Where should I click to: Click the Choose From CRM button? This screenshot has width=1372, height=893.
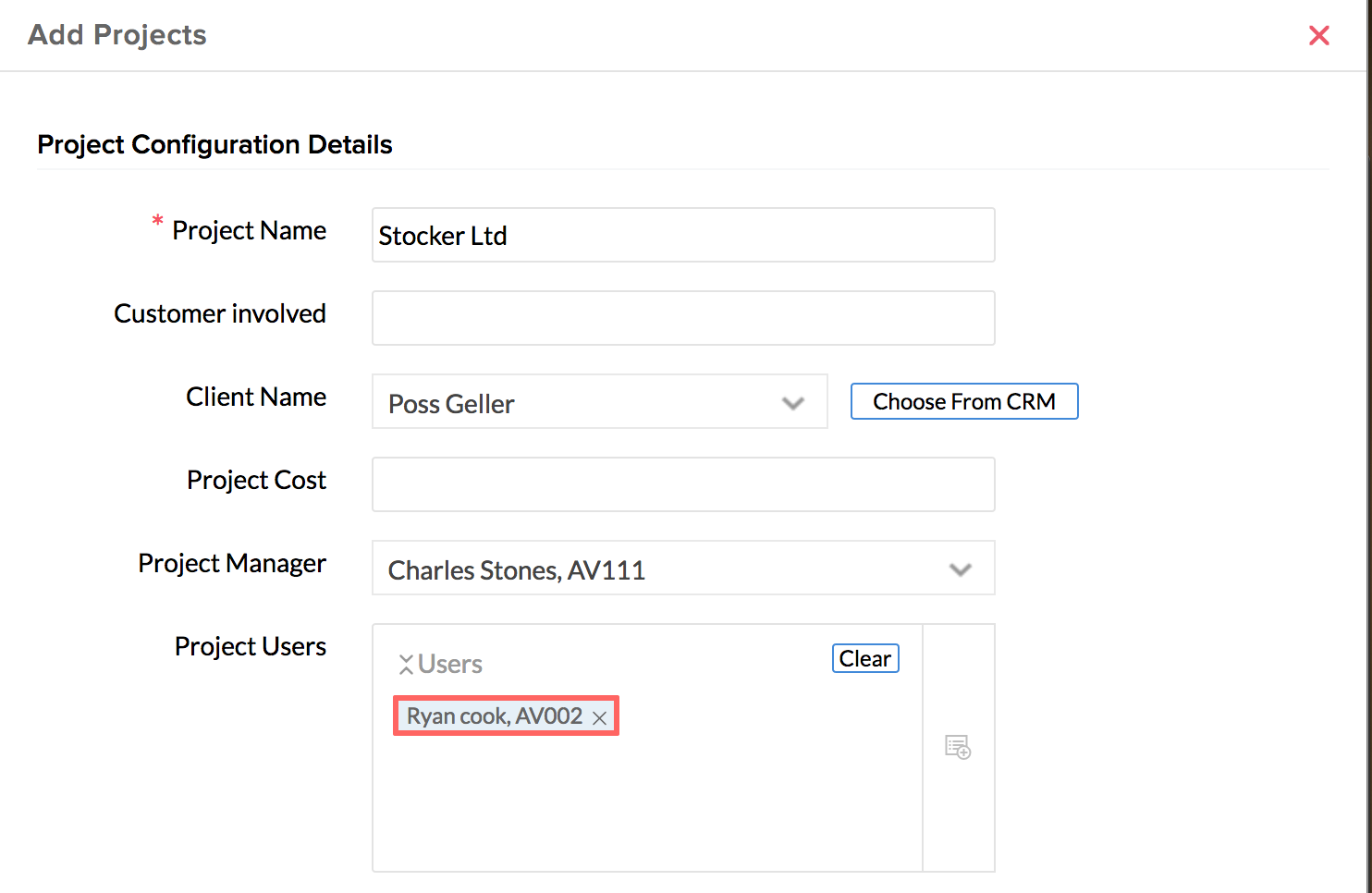964,401
